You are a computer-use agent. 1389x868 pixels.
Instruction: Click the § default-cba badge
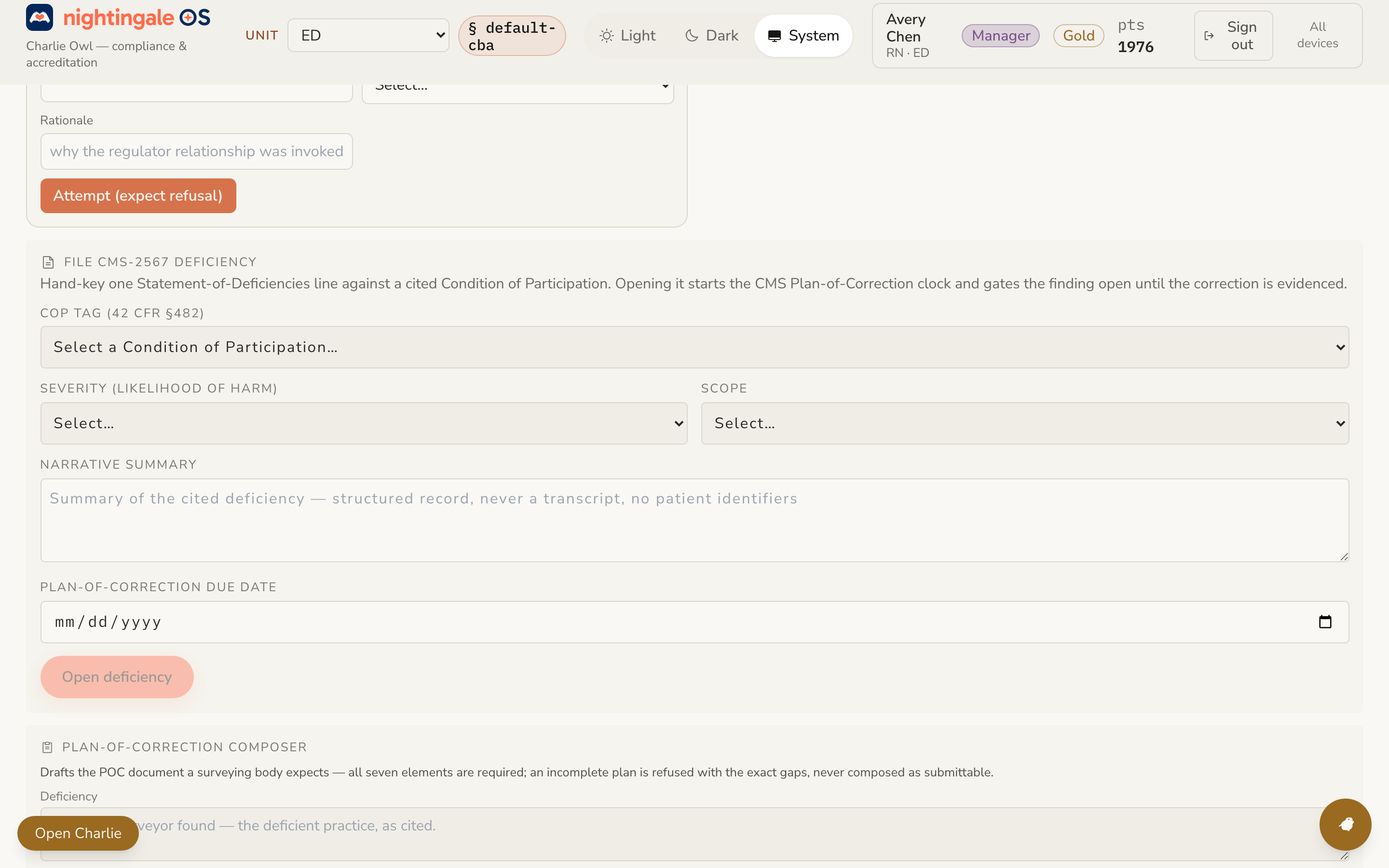[512, 36]
